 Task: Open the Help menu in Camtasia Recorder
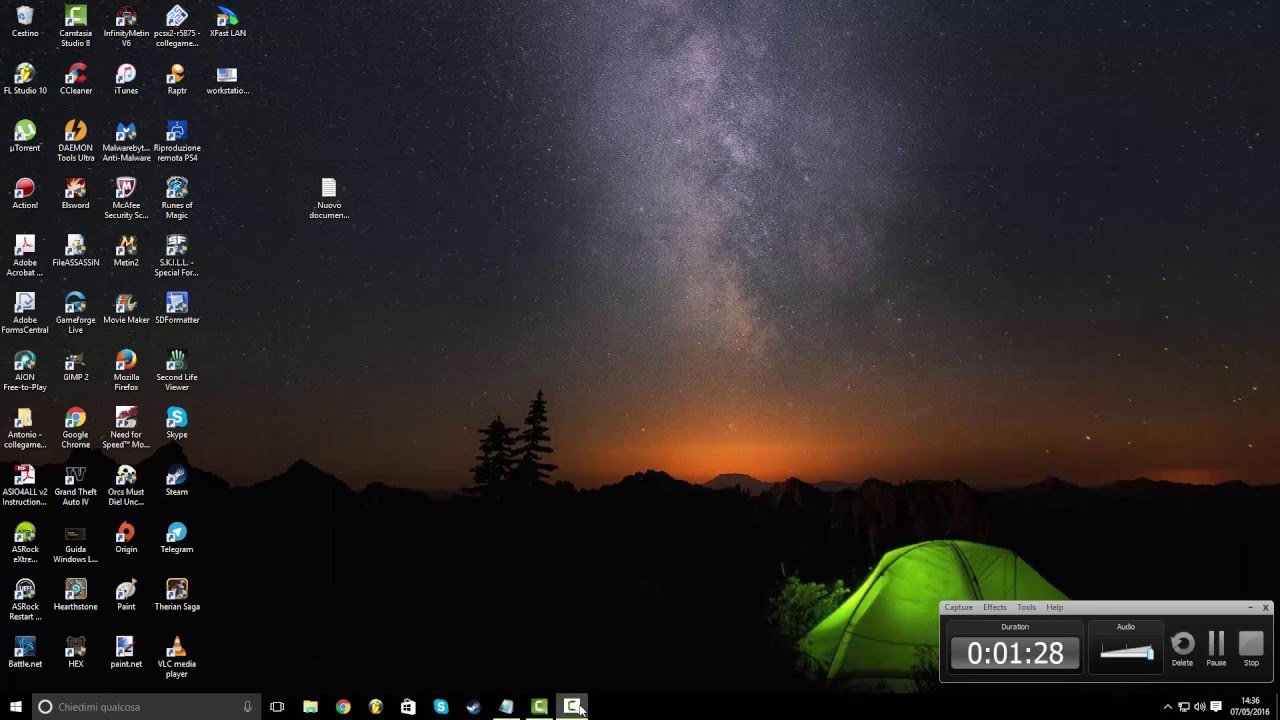tap(1055, 607)
